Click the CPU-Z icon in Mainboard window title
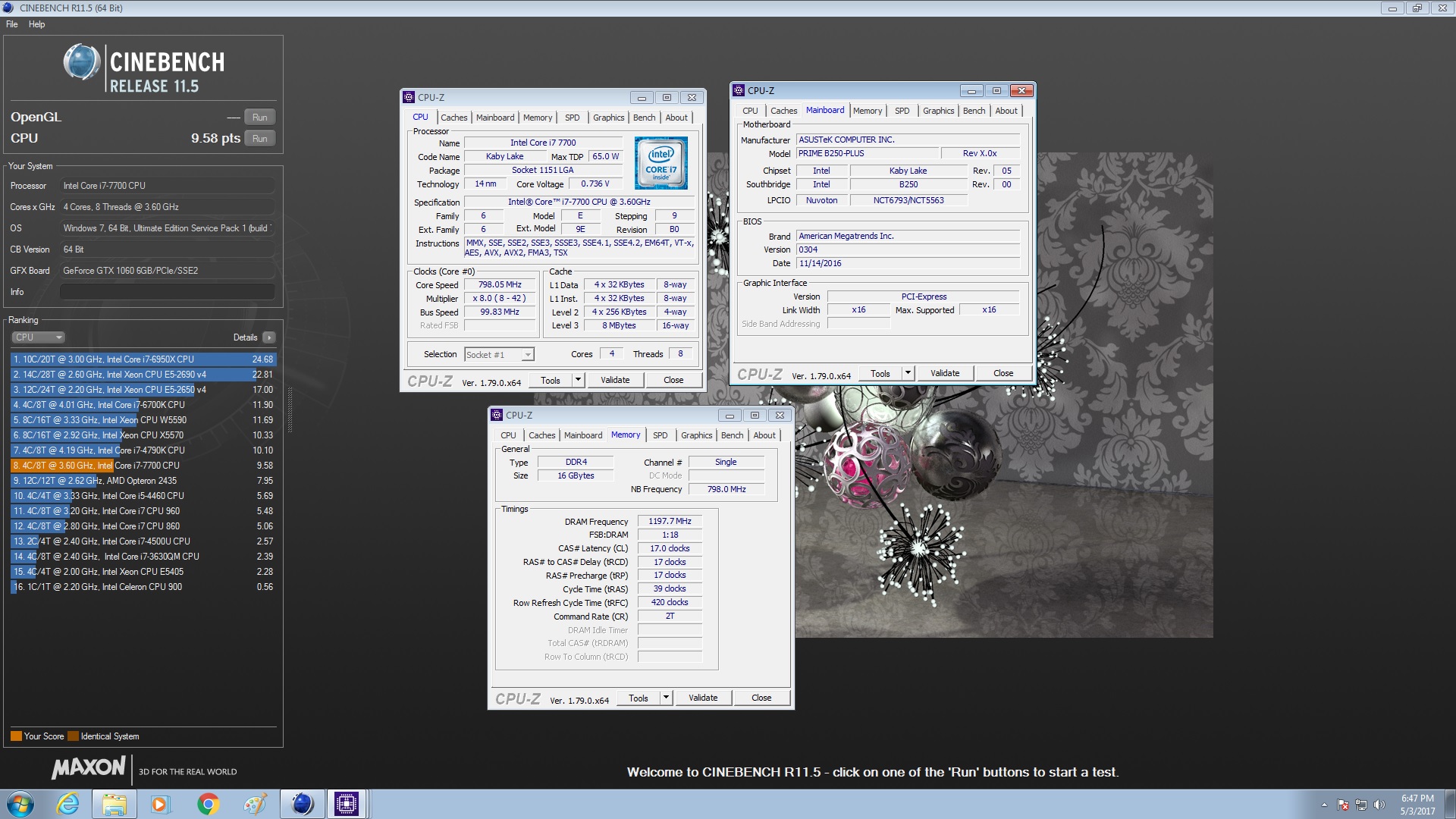The width and height of the screenshot is (1456, 819). pyautogui.click(x=739, y=90)
